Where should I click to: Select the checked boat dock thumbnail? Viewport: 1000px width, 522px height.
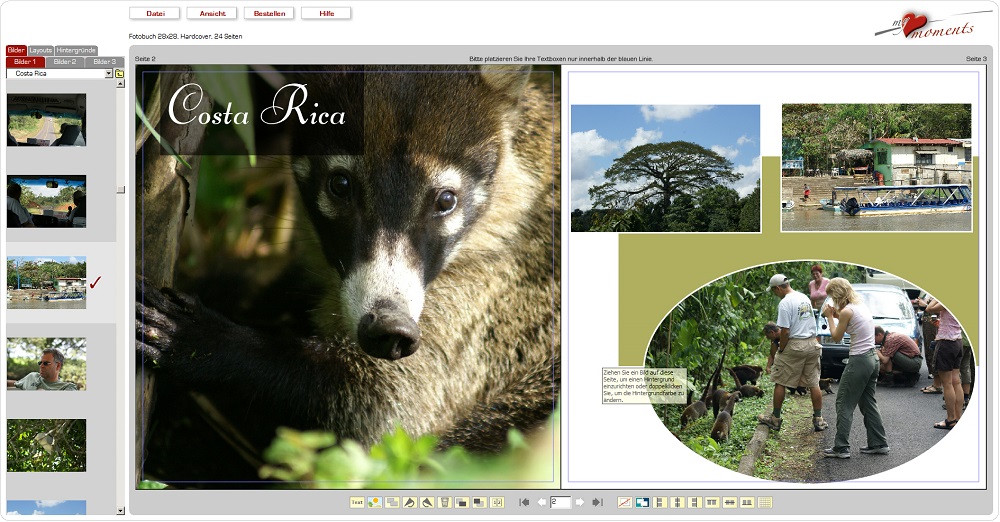click(x=47, y=283)
